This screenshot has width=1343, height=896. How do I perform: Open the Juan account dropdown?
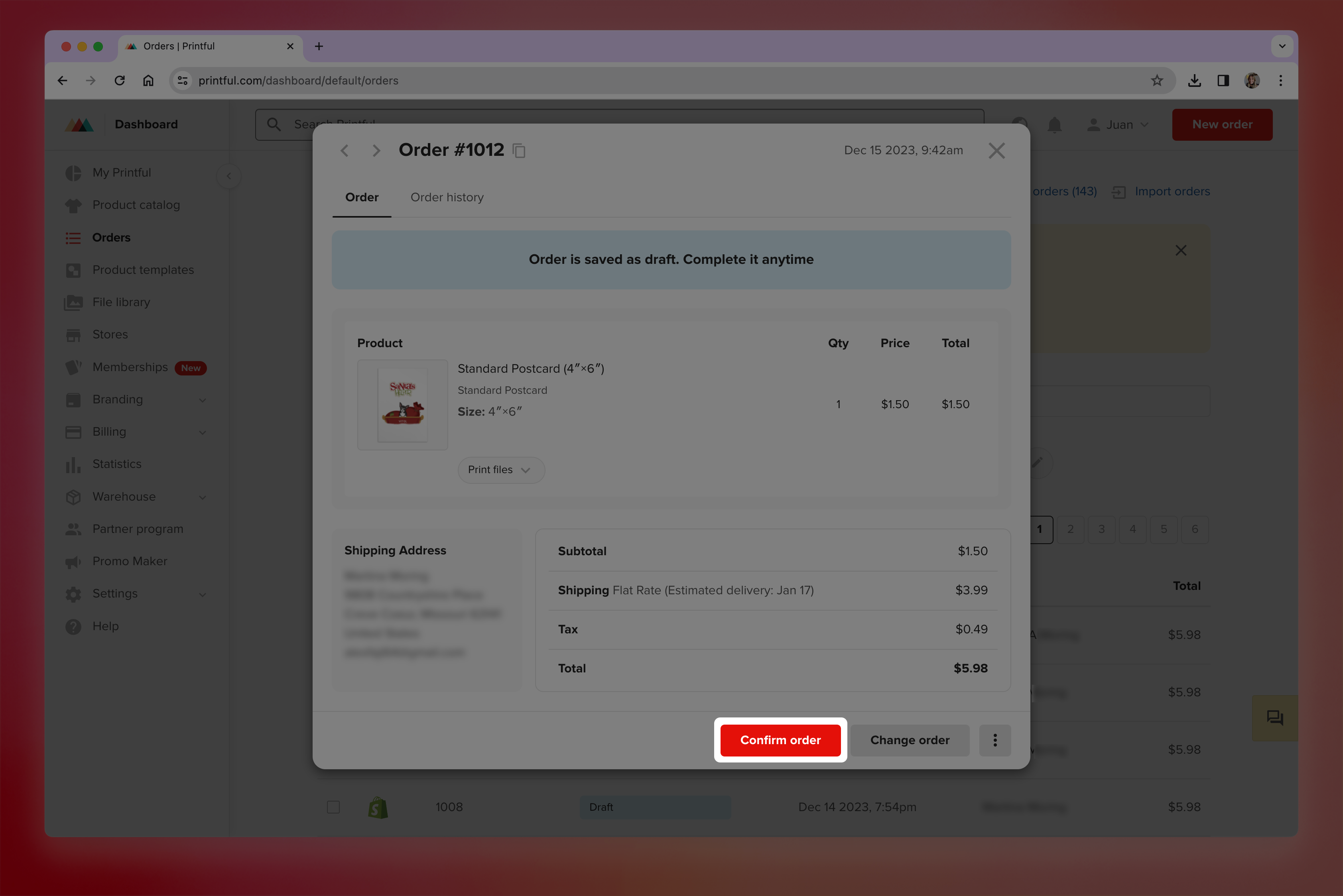tap(1119, 125)
